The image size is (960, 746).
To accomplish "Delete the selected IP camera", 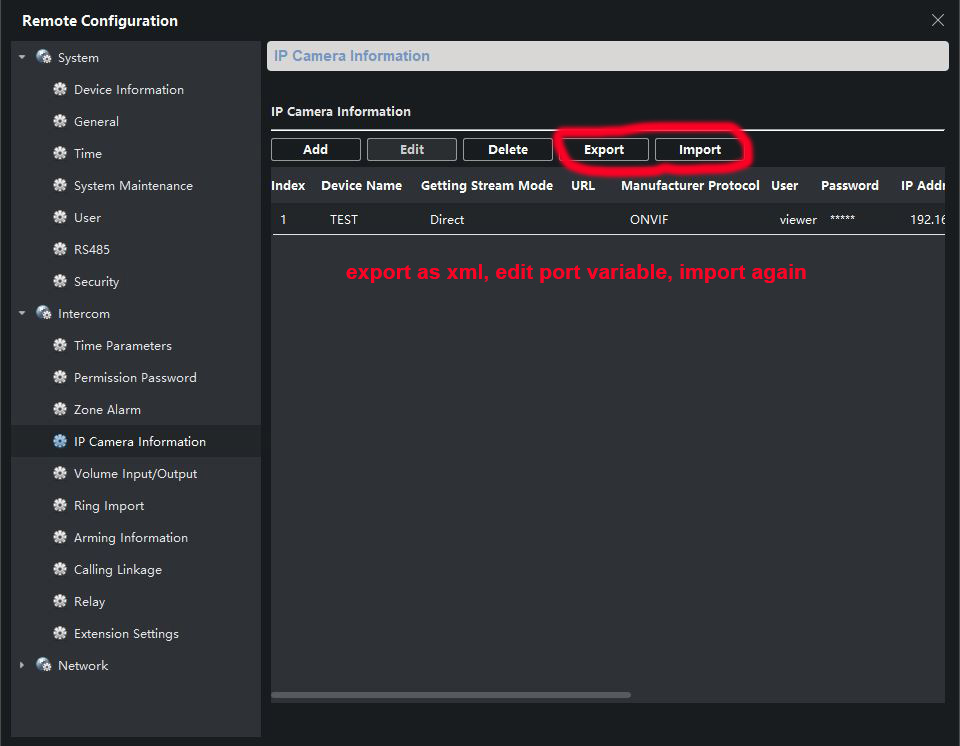I will click(508, 150).
